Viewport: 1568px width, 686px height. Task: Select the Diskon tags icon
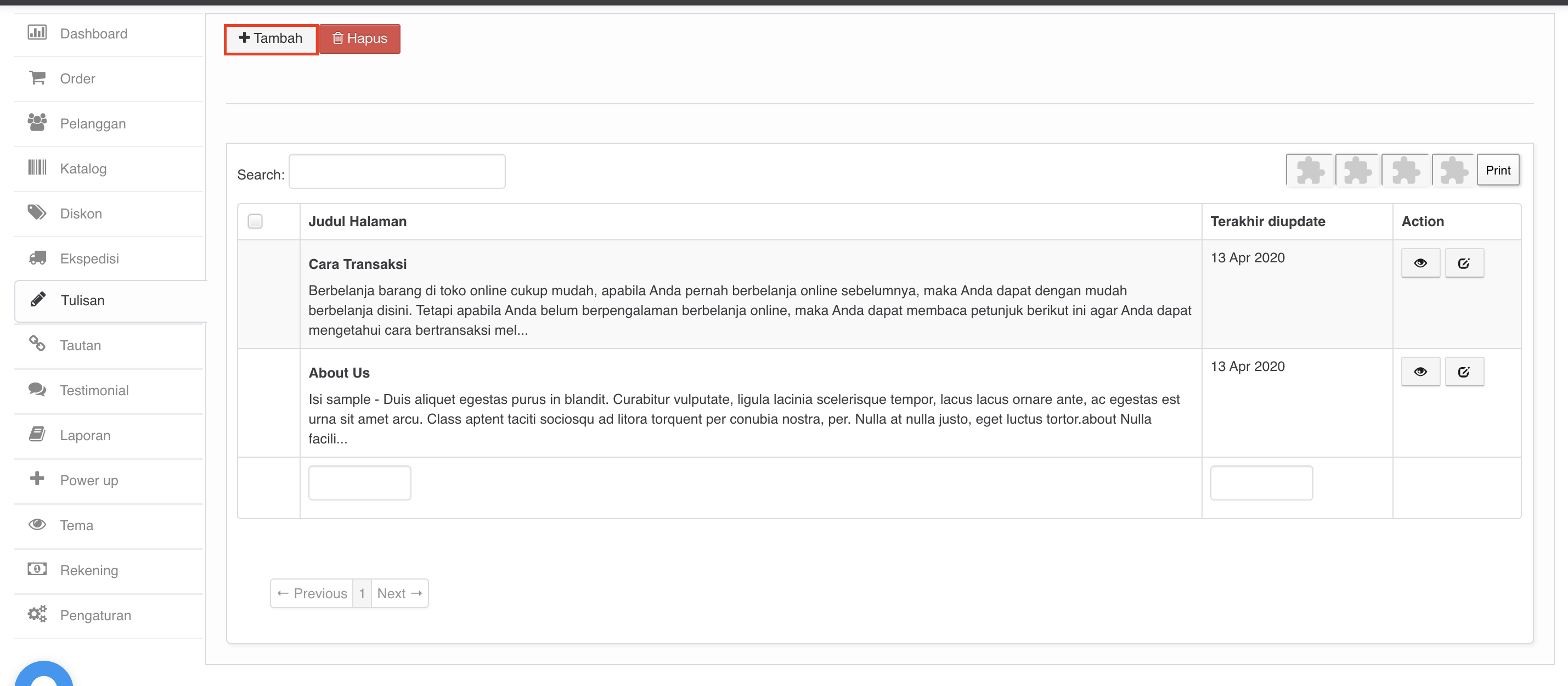click(x=37, y=212)
